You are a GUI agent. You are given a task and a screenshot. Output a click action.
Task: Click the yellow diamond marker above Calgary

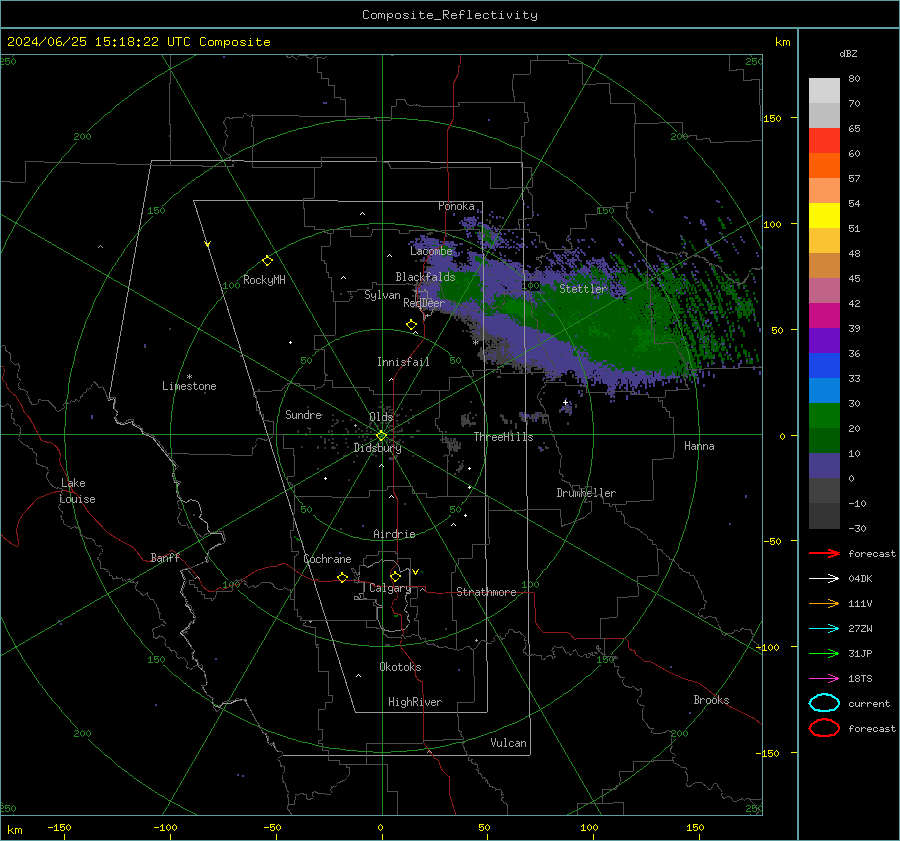click(395, 576)
